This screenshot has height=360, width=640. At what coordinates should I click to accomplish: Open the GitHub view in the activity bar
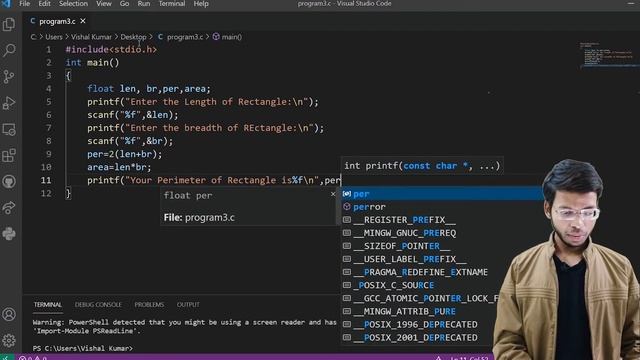9,182
